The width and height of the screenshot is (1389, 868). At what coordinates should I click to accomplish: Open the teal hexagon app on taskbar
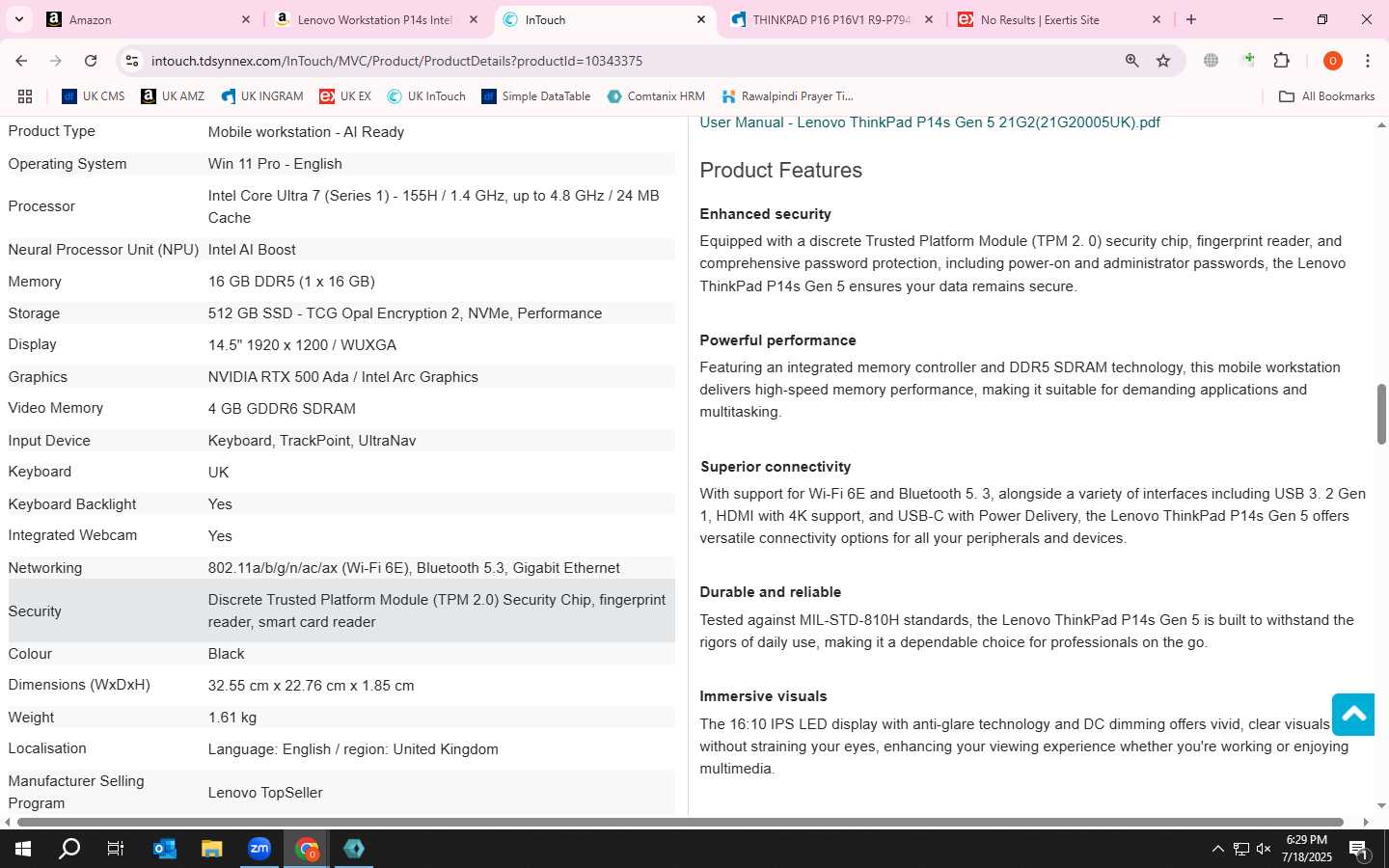coord(354,849)
